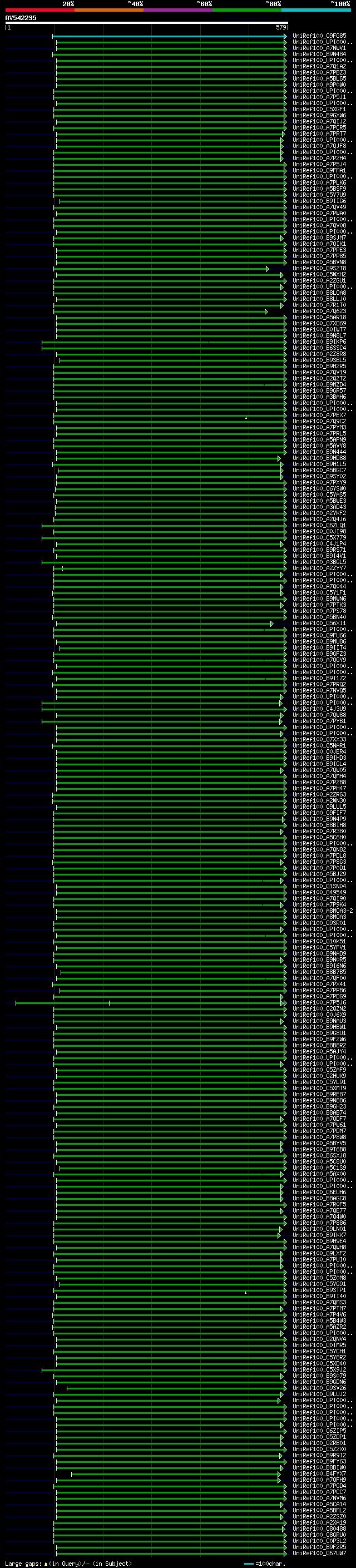The height and width of the screenshot is (1568, 356).
Task: Open hit UniRef100_Q9FG85
Action: click(319, 36)
